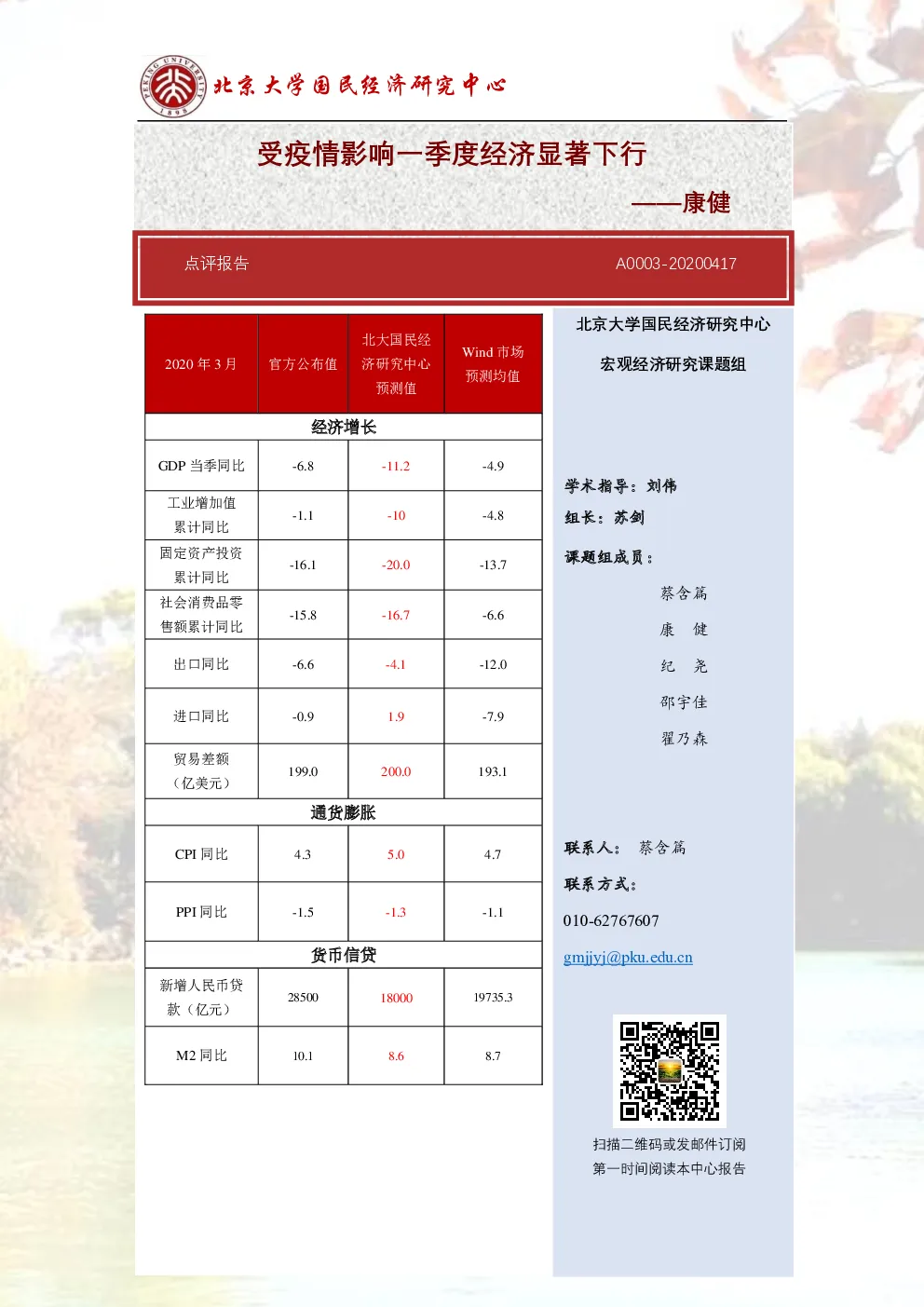Select the value -16.1
Image resolution: width=924 pixels, height=1307 pixels.
coord(303,565)
